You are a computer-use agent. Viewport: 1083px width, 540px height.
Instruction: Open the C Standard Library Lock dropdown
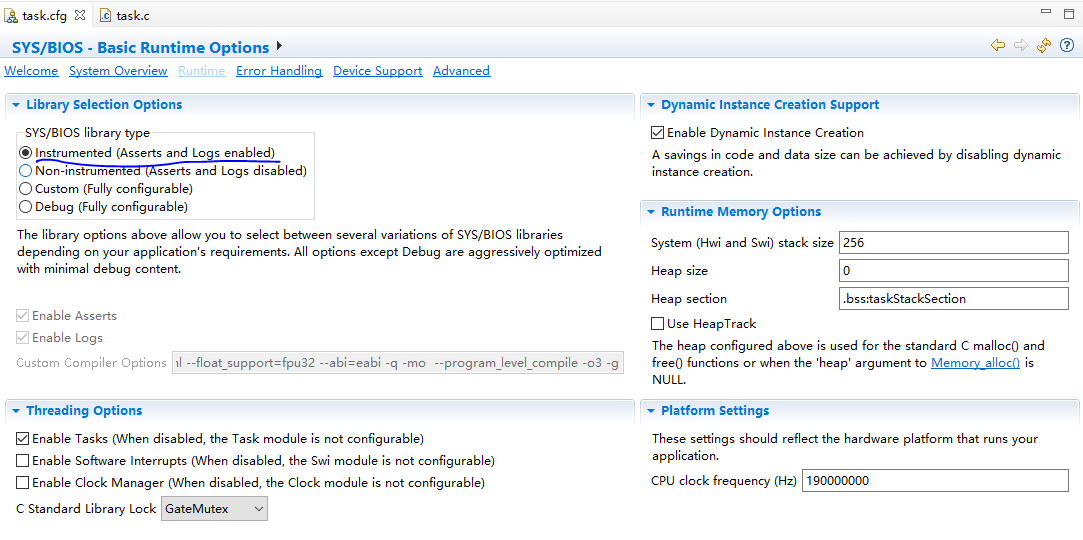click(x=214, y=509)
